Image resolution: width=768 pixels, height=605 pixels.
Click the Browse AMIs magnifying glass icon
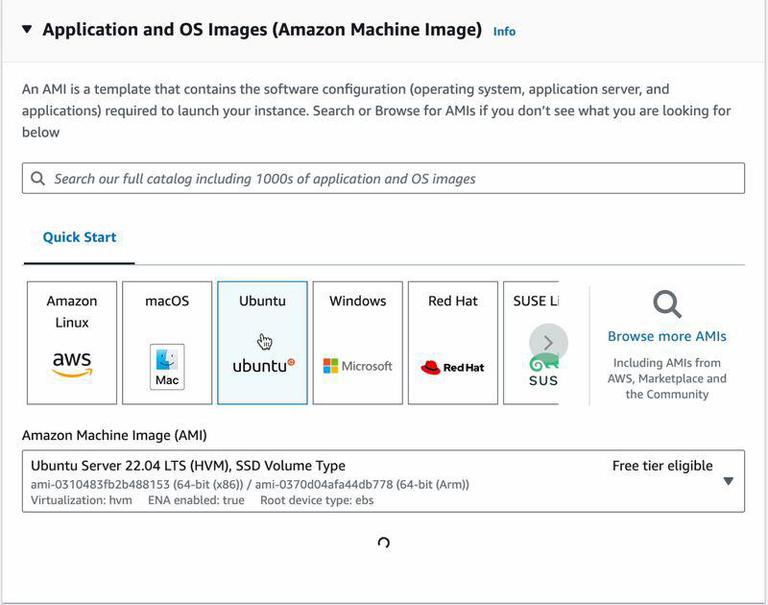667,304
